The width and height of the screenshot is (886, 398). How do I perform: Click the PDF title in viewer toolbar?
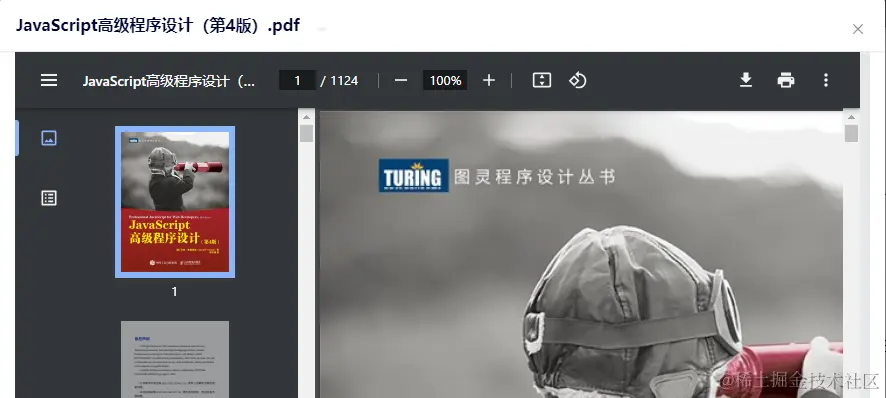point(169,81)
